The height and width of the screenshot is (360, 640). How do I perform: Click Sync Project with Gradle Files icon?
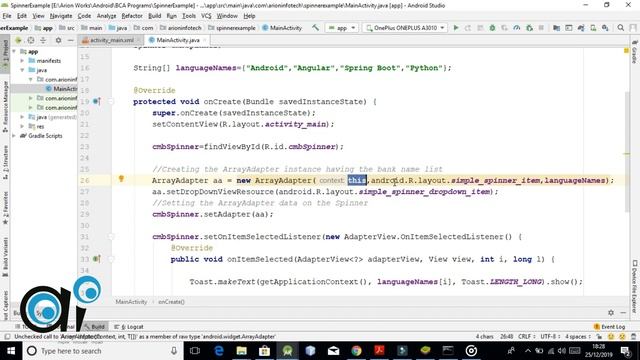[581, 28]
